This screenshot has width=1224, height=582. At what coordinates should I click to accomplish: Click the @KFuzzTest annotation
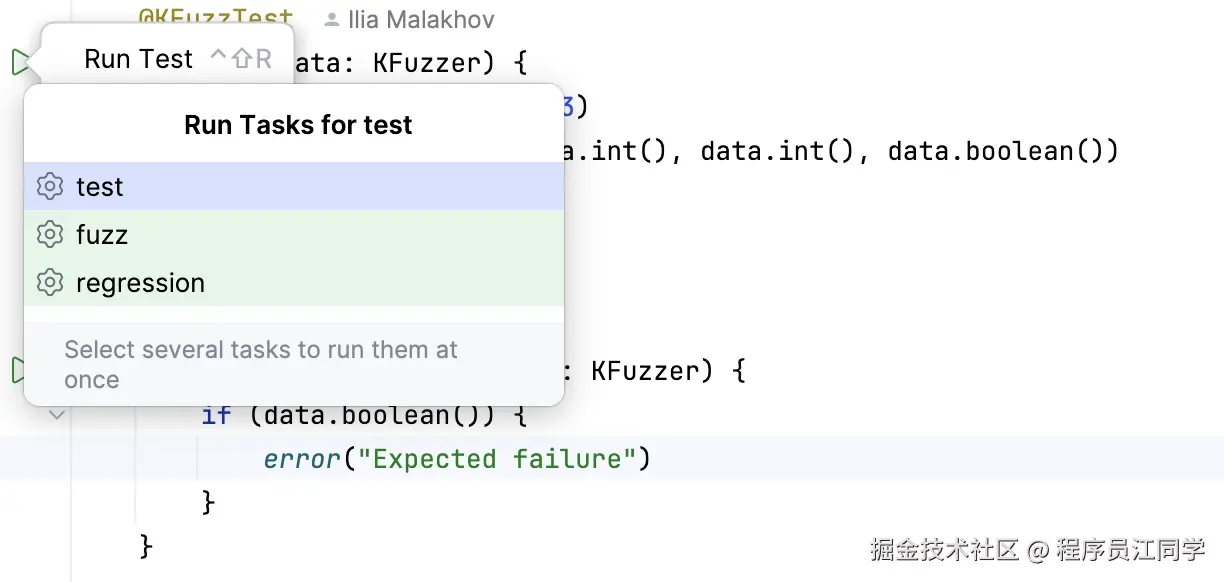coord(216,18)
